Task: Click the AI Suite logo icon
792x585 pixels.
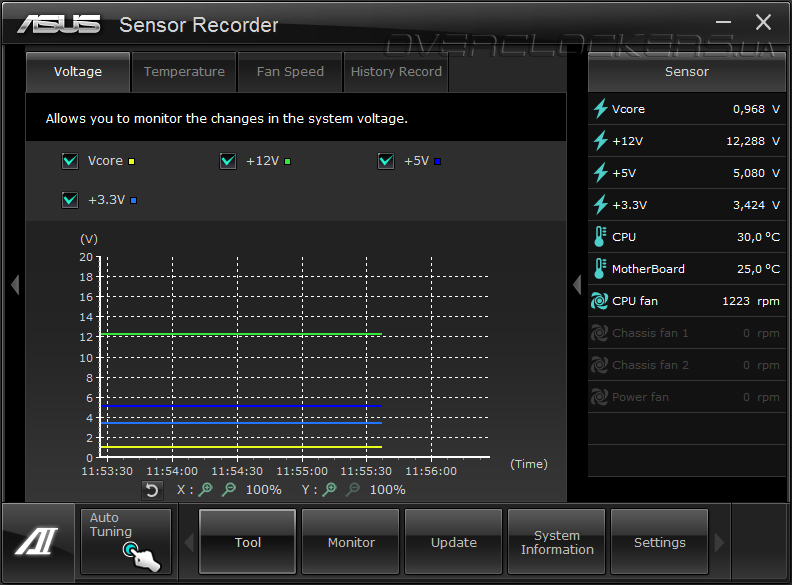Action: click(x=37, y=541)
